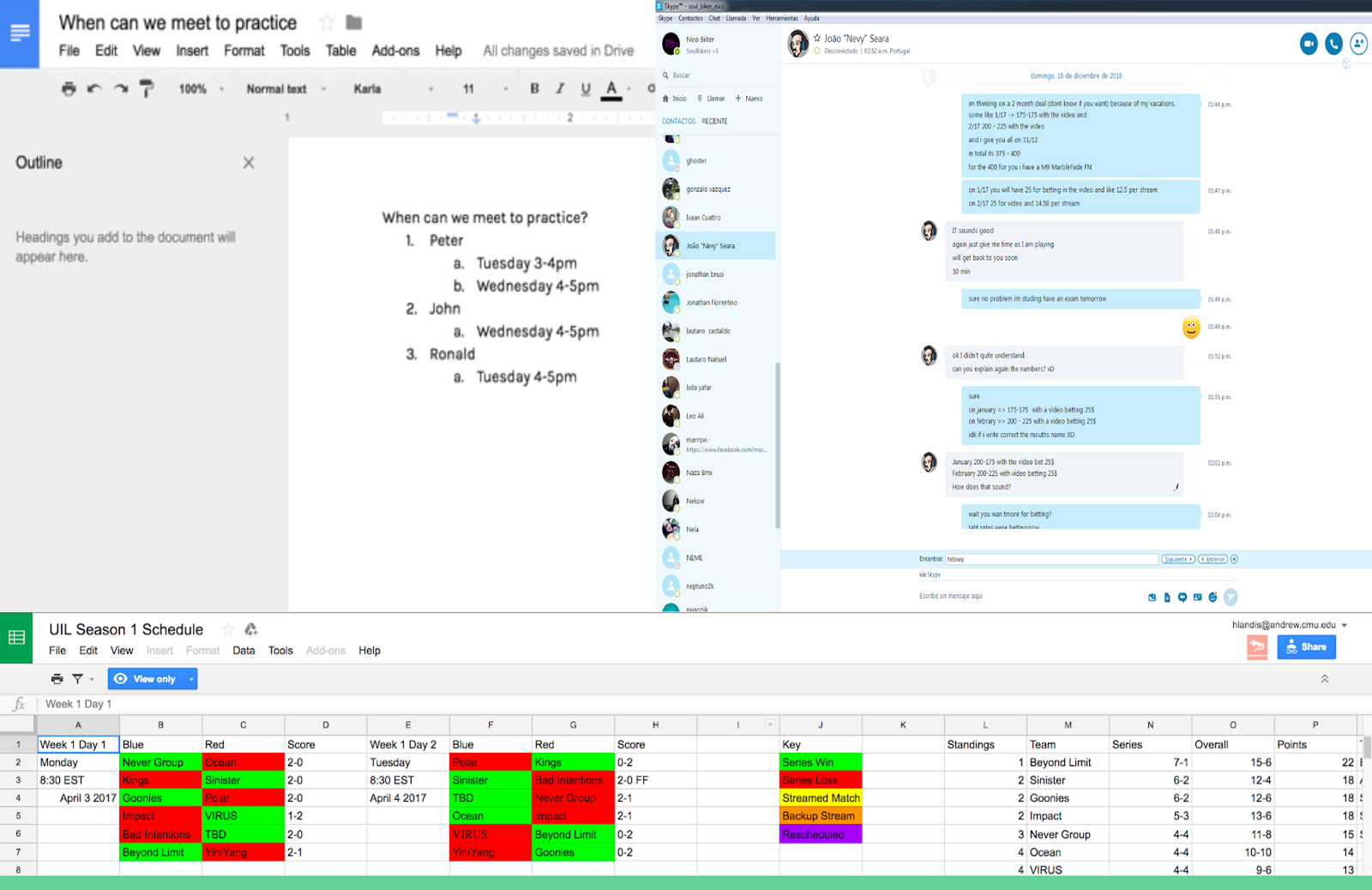
Task: Start a voice call in Skype
Action: point(1333,44)
